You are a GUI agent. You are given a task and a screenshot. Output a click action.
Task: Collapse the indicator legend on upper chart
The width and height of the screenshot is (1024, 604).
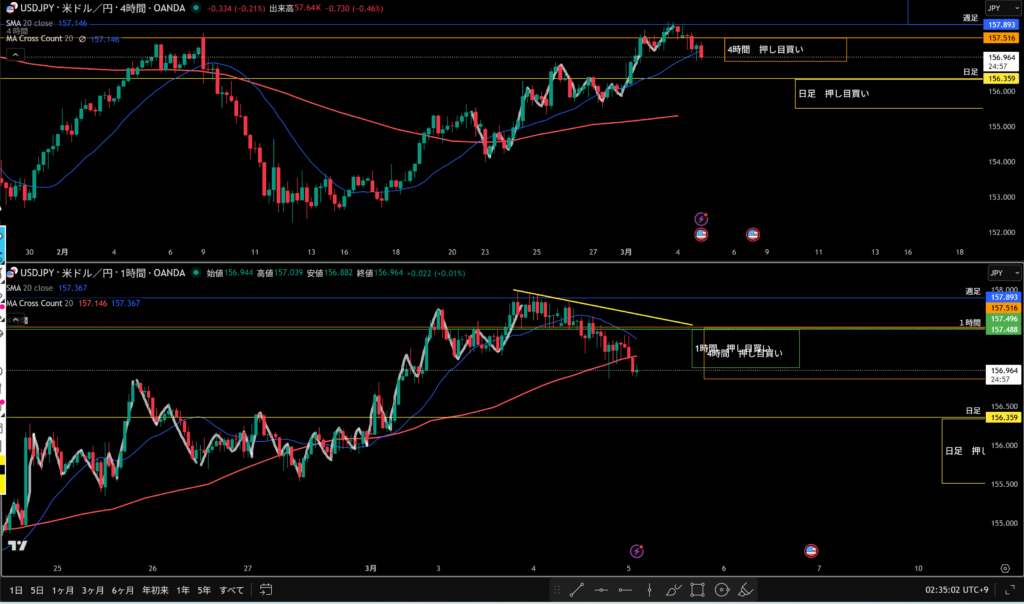pyautogui.click(x=15, y=55)
